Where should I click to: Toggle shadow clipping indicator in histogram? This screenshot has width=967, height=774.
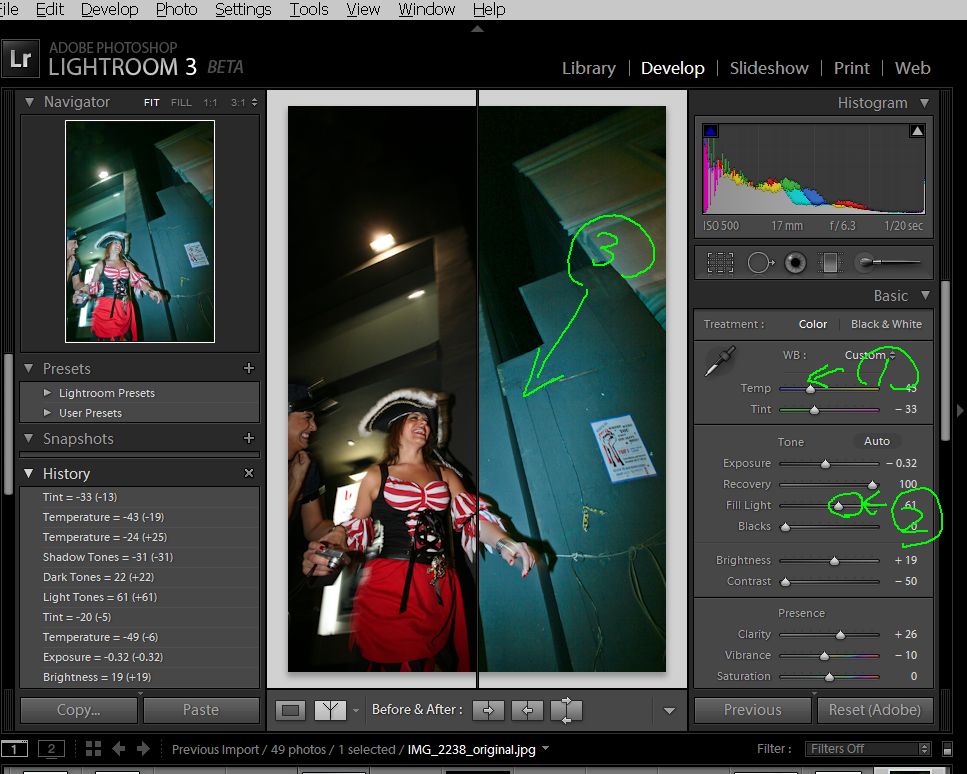coord(711,131)
